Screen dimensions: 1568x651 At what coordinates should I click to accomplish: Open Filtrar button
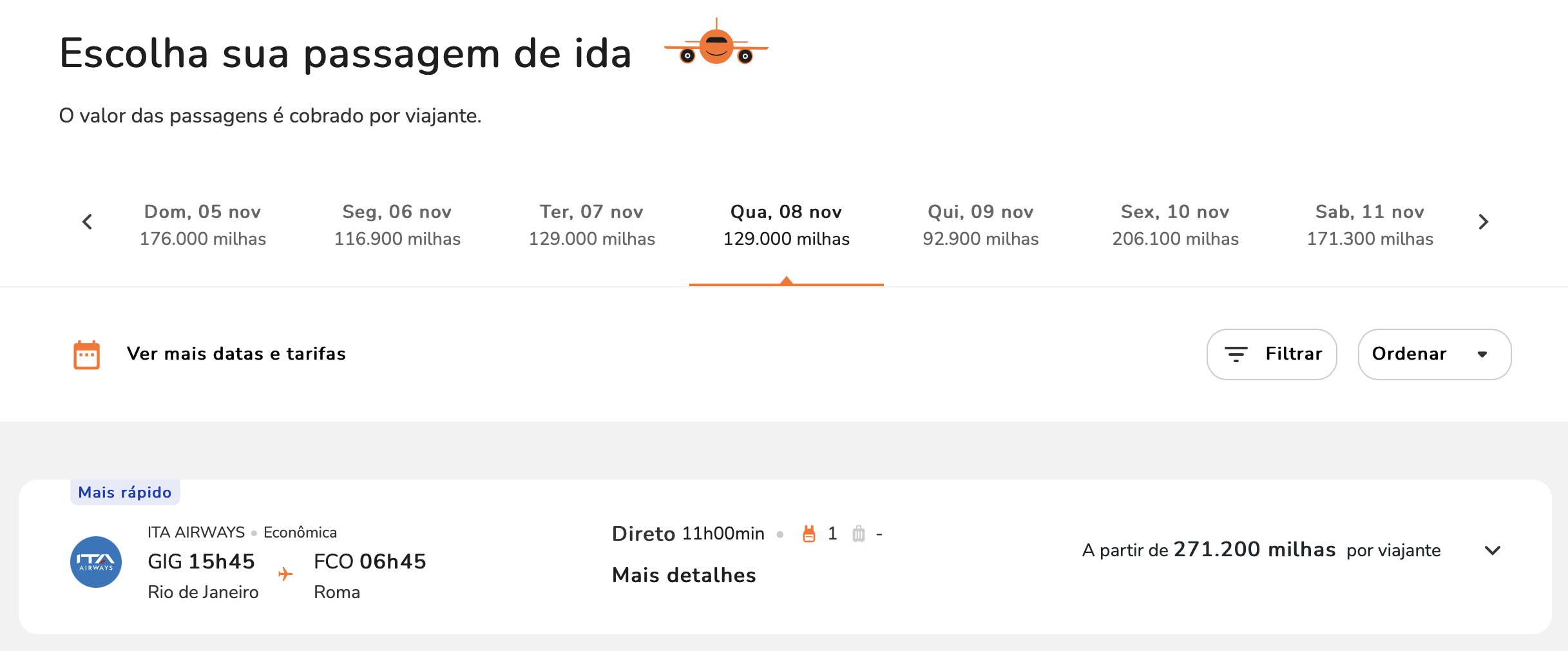[x=1272, y=355]
